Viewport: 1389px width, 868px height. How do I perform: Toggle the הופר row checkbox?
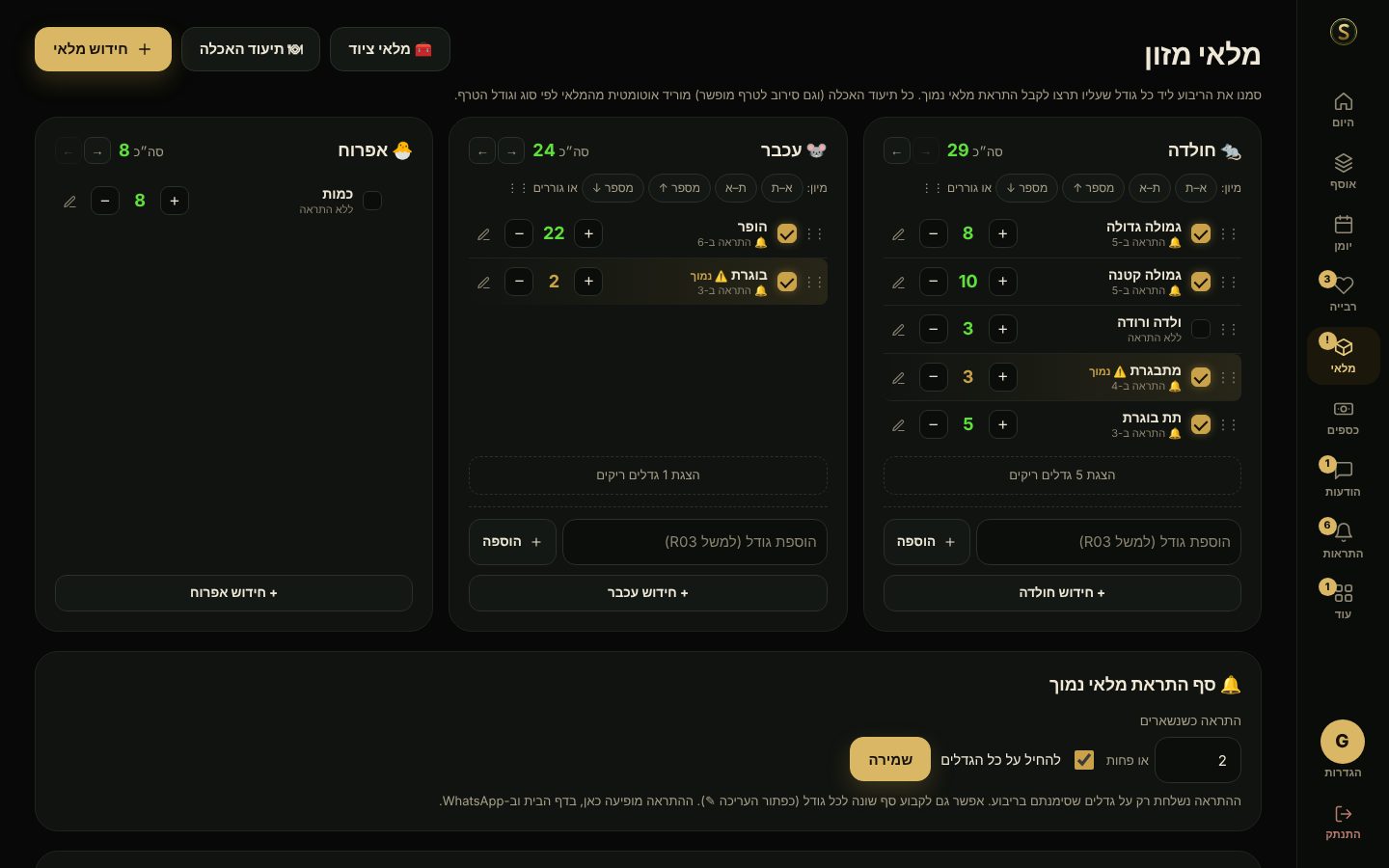[x=787, y=234]
